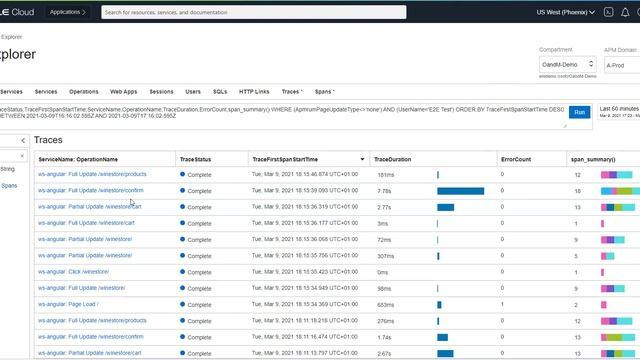Open the notifications bell icon
The image size is (640, 360).
(625, 13)
